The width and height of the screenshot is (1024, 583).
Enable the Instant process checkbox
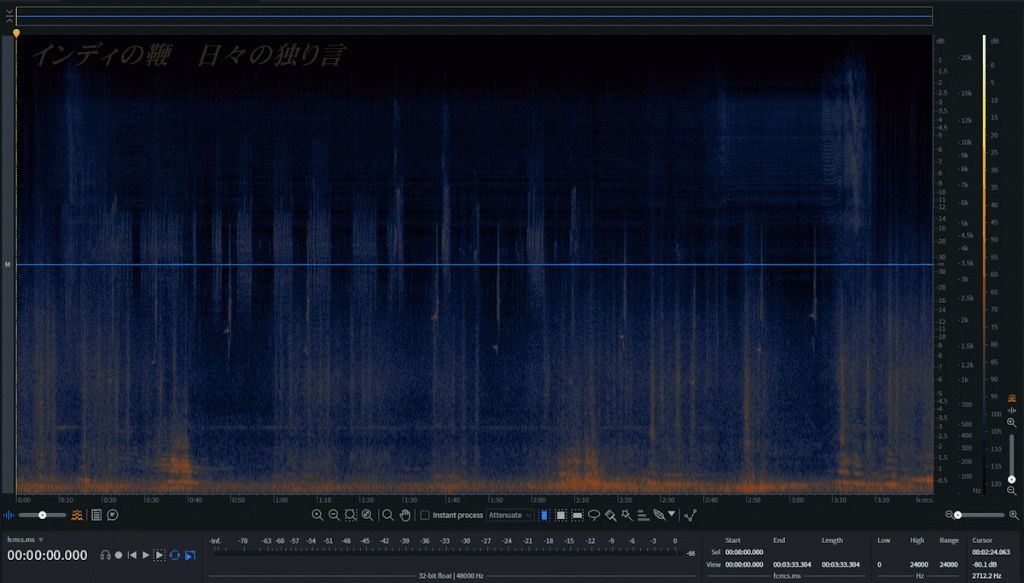click(x=425, y=515)
